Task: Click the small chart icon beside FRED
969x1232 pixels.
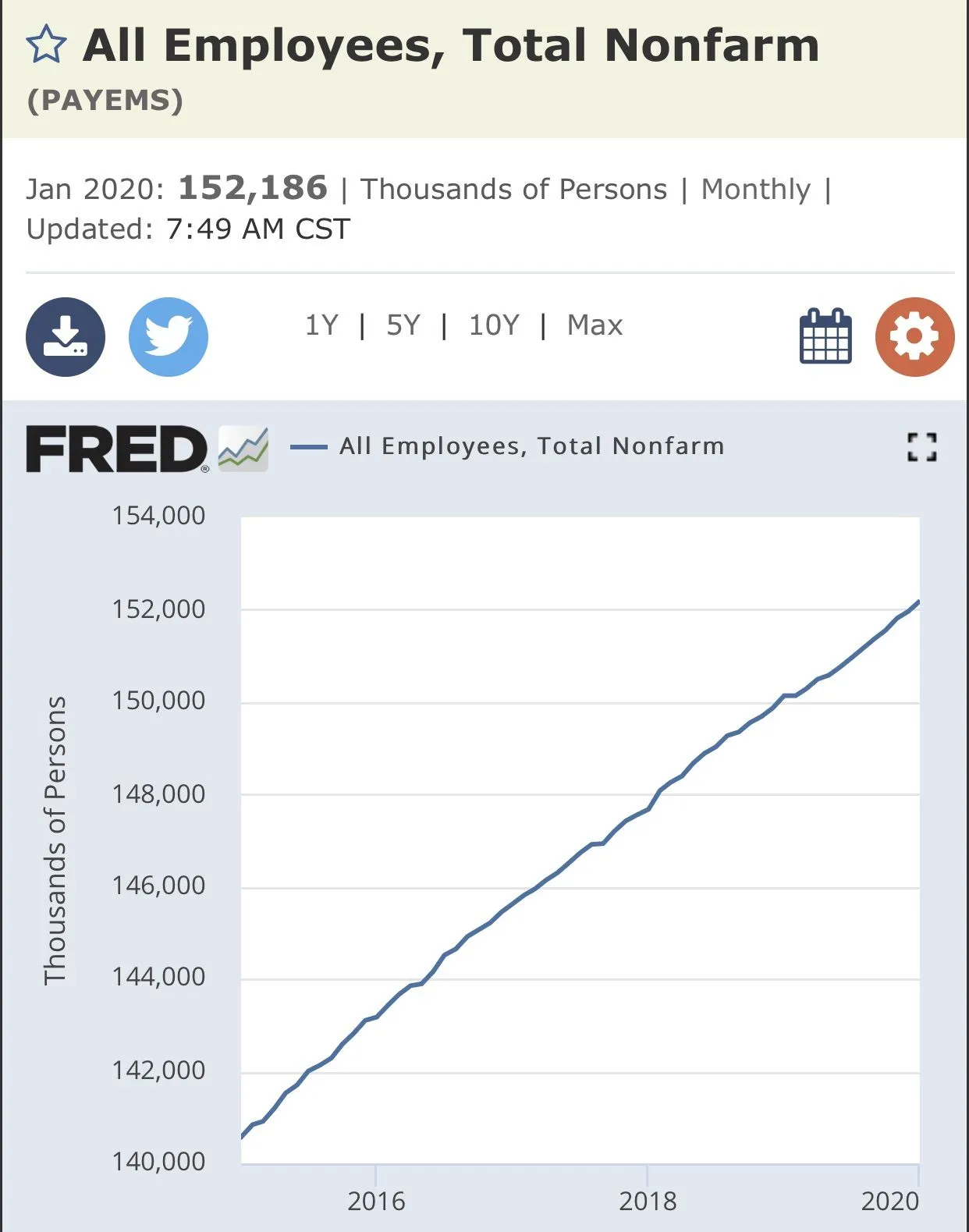Action: 243,449
